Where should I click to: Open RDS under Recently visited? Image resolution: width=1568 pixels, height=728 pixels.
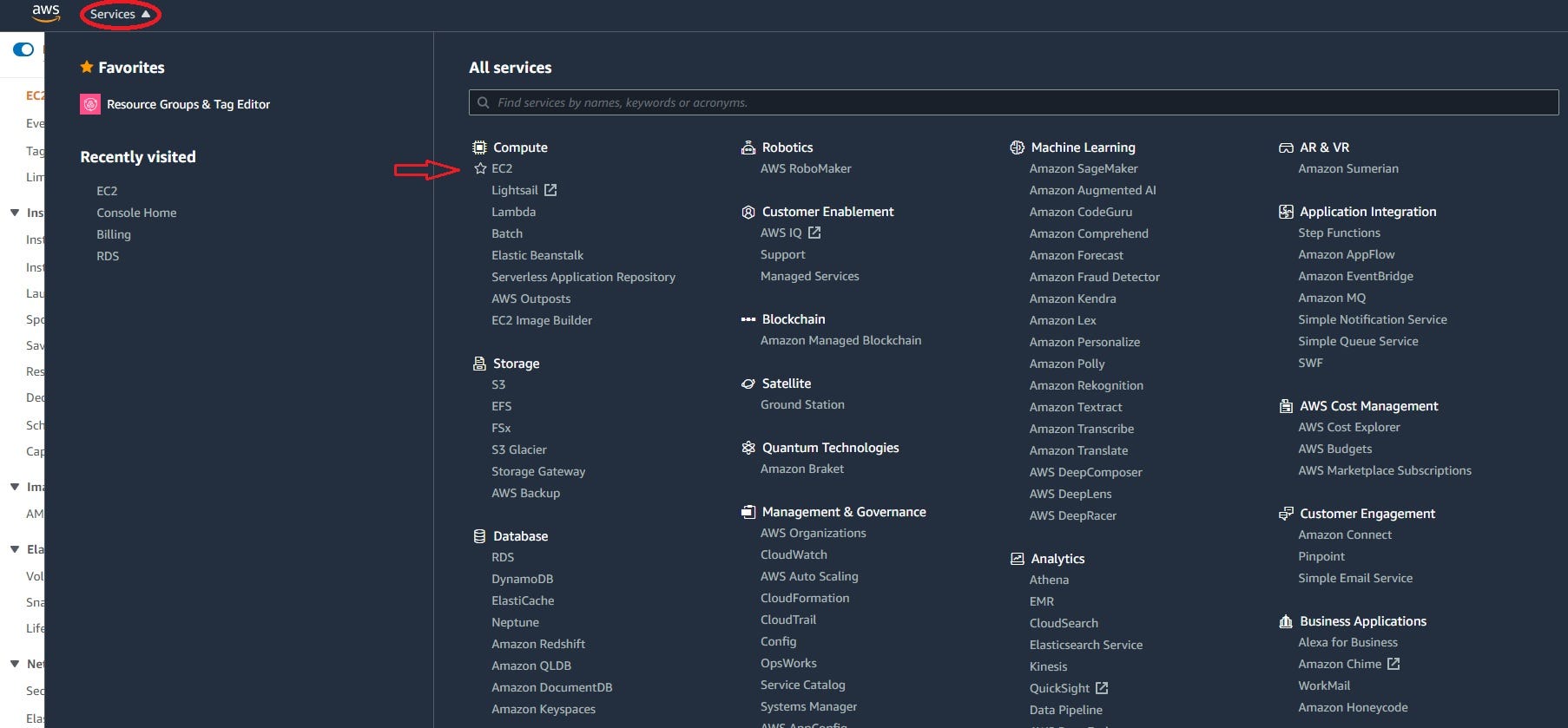coord(108,256)
